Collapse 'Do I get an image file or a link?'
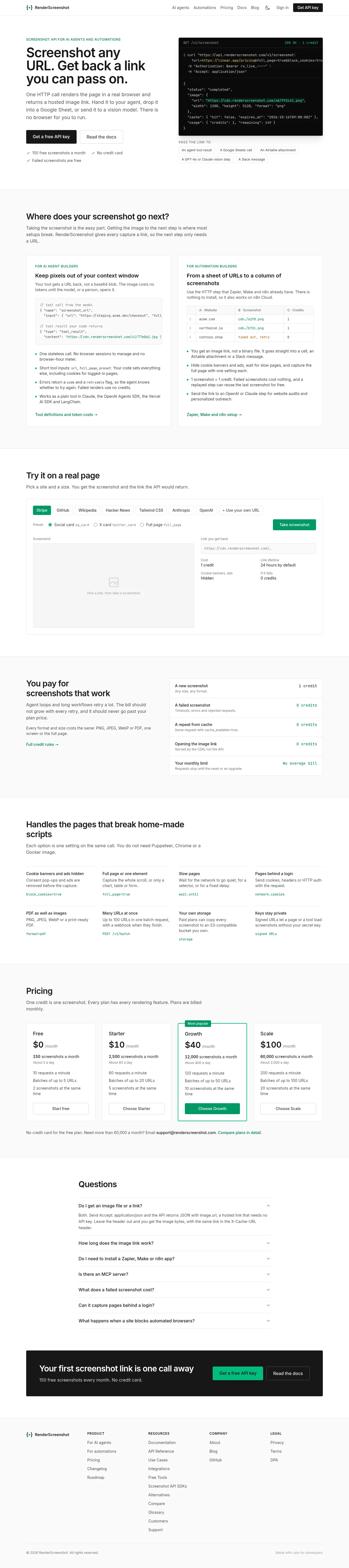 tap(174, 1205)
